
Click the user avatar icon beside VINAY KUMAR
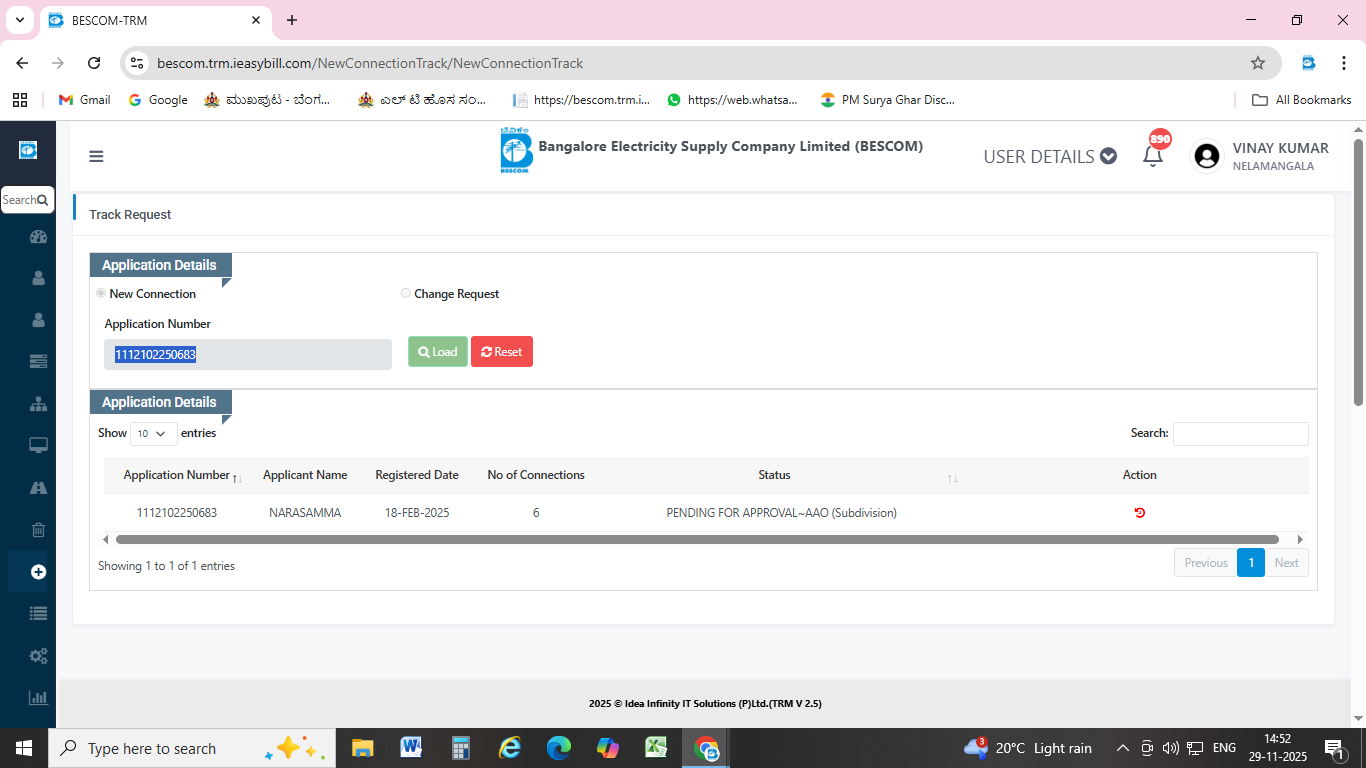point(1207,156)
